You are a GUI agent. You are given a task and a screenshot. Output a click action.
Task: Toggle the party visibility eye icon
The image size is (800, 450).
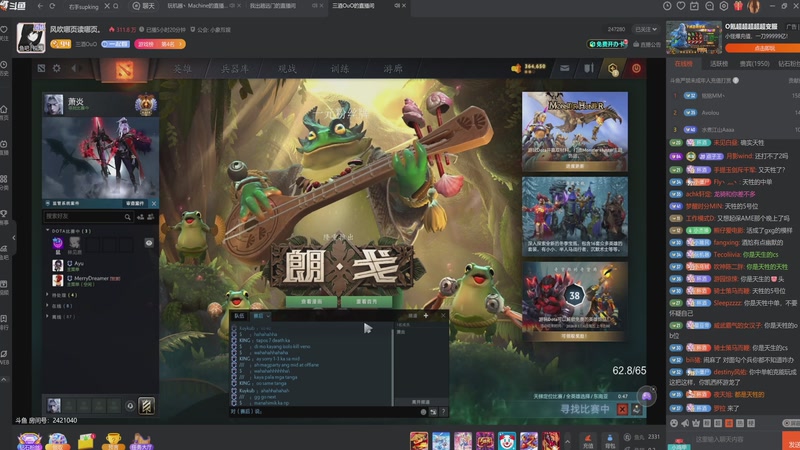[x=149, y=243]
